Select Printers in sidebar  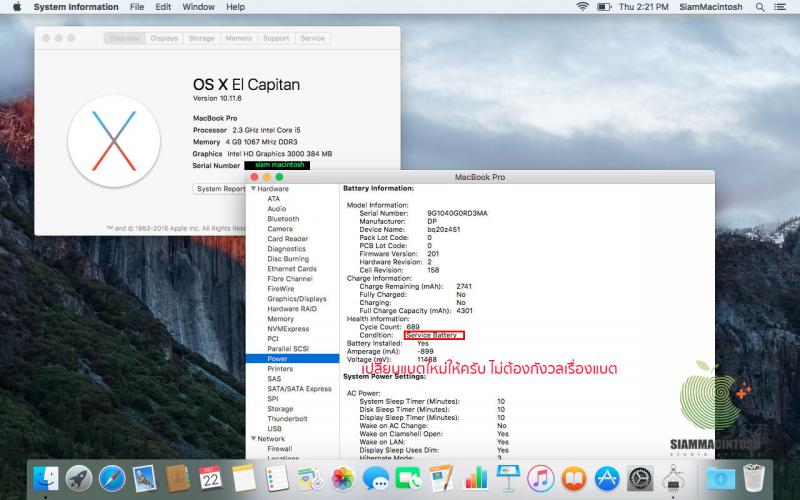(x=280, y=368)
